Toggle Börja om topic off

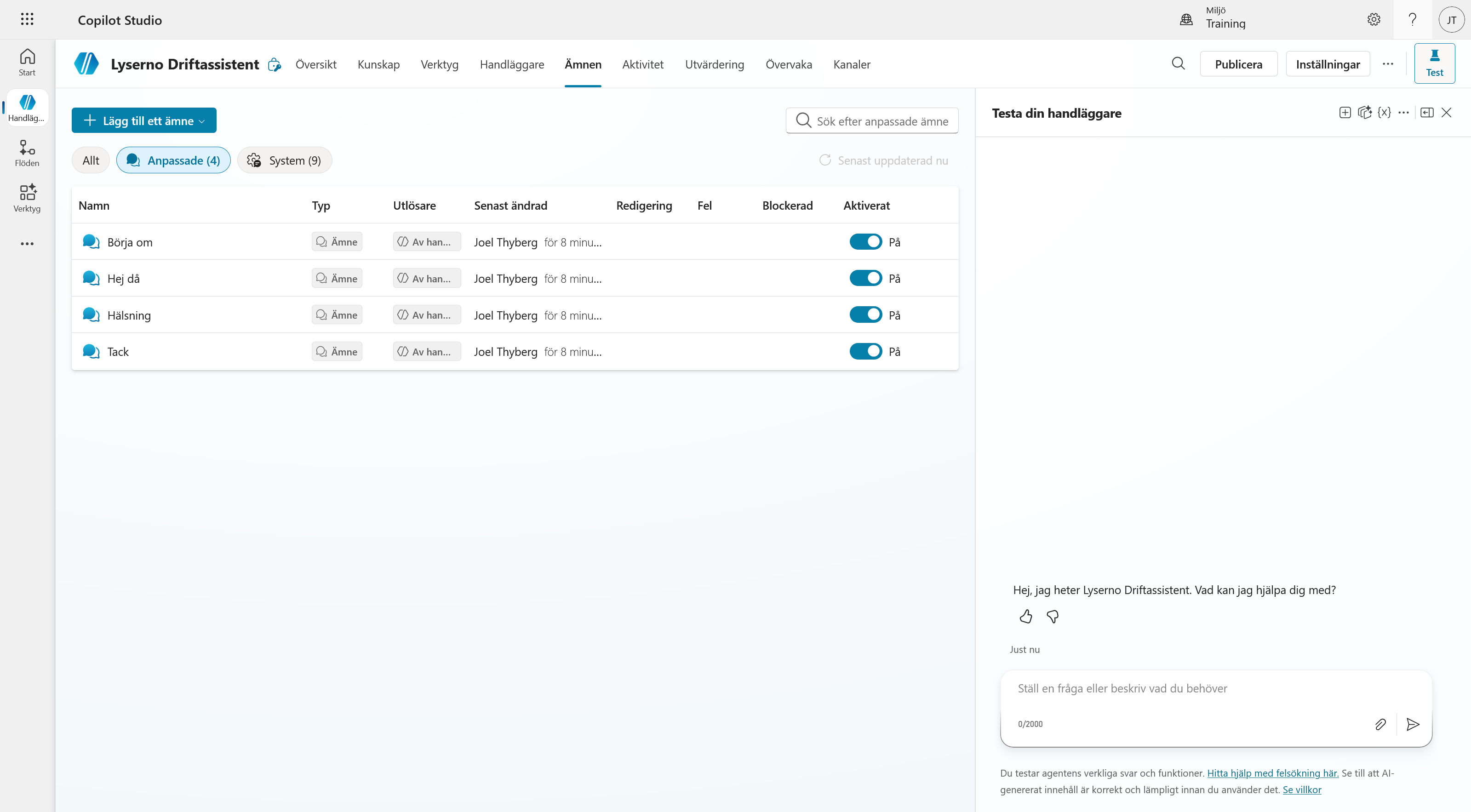(866, 242)
